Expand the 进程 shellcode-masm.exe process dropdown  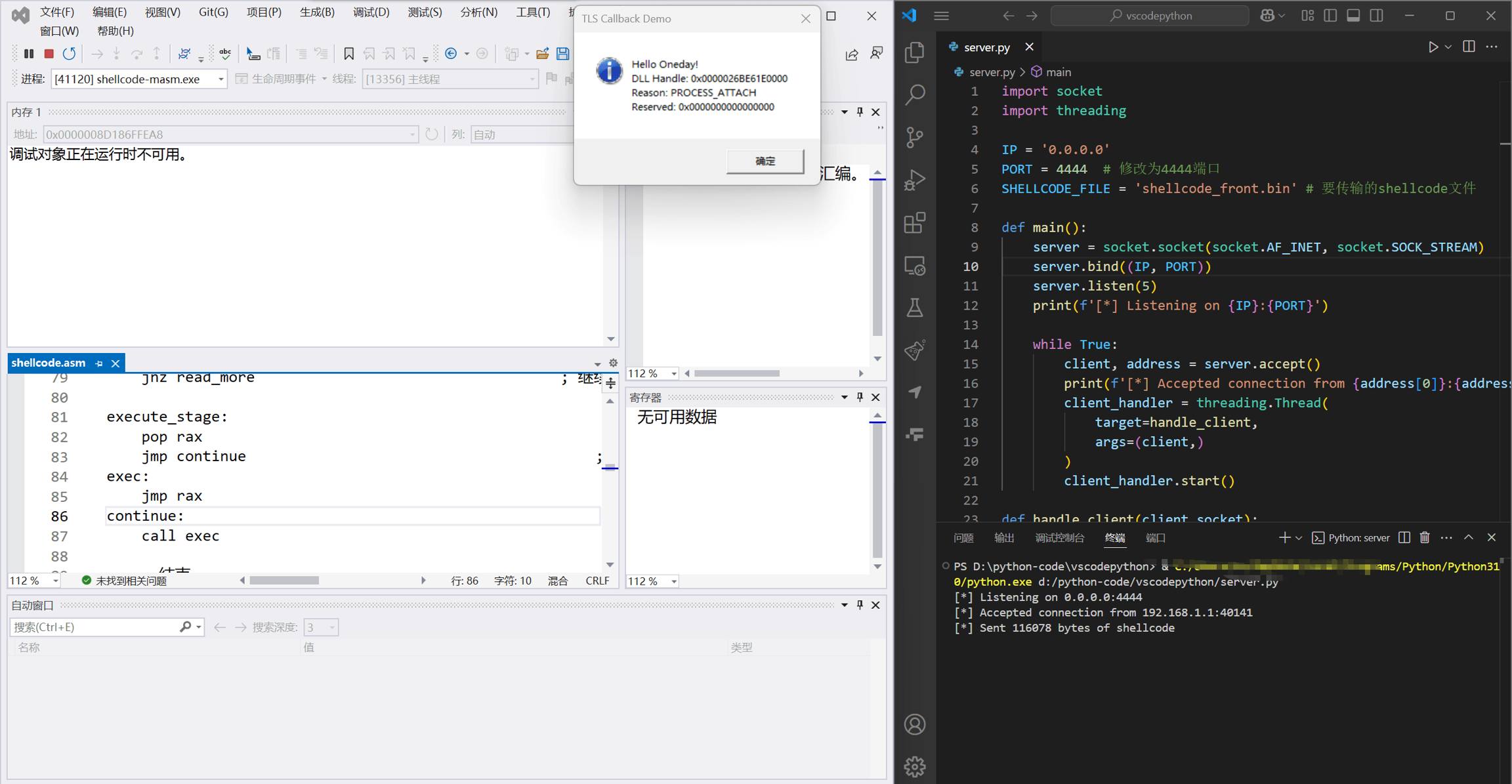pyautogui.click(x=220, y=79)
